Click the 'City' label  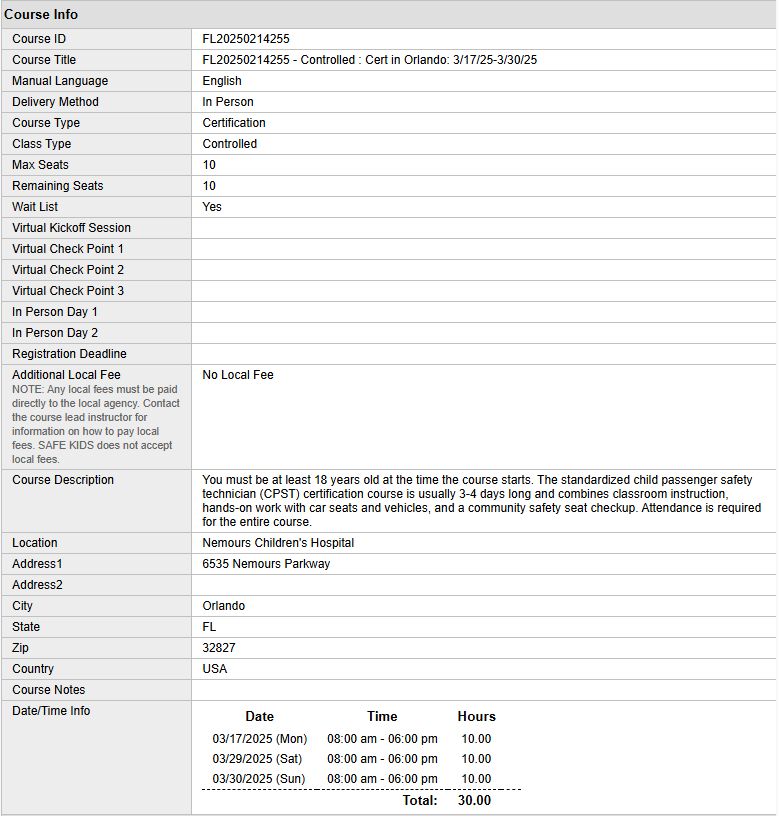[x=22, y=606]
